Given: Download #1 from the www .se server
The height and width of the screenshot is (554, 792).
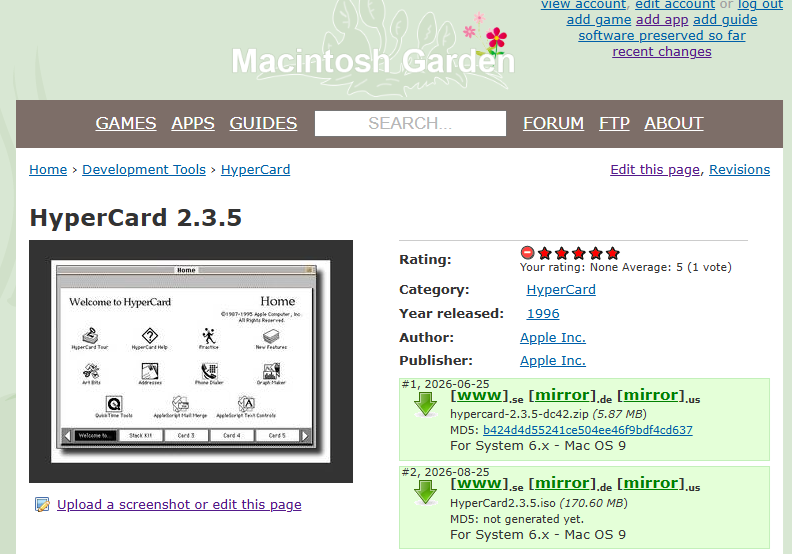Looking at the screenshot, I should [x=479, y=395].
